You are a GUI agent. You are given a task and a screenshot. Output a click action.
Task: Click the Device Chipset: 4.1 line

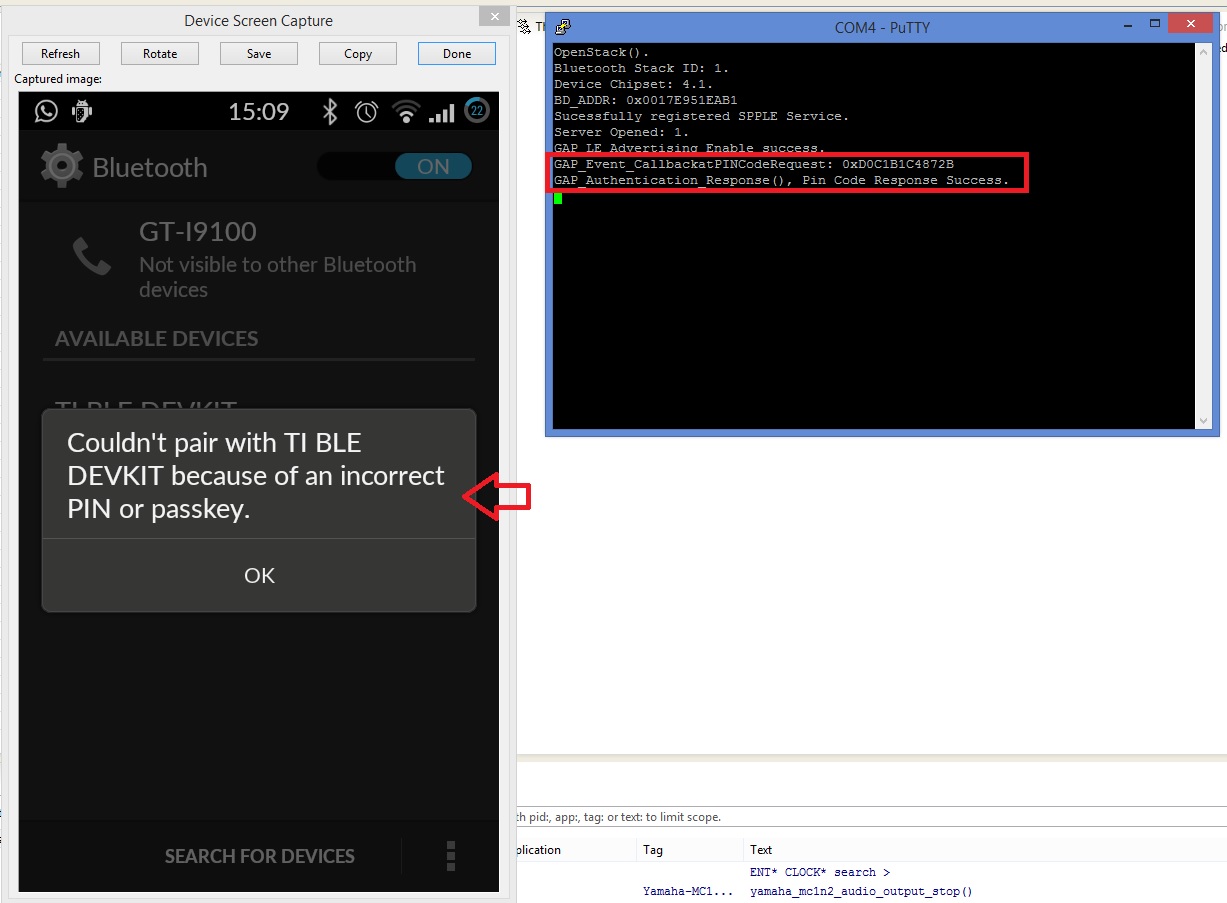tap(633, 84)
